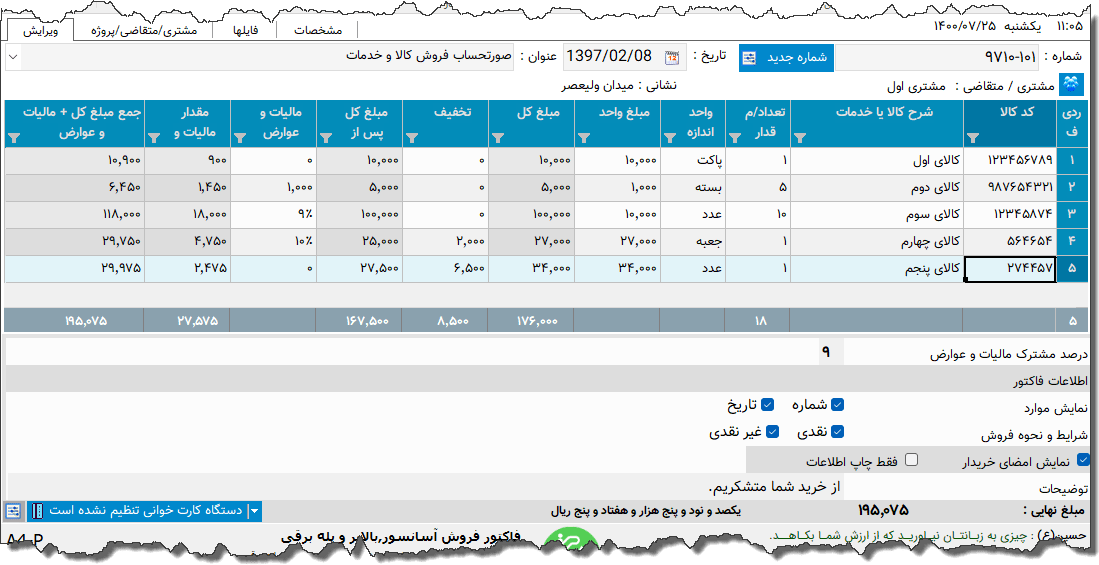This screenshot has height=565, width=1099.
Task: Switch to the فایلها tab
Action: [246, 30]
